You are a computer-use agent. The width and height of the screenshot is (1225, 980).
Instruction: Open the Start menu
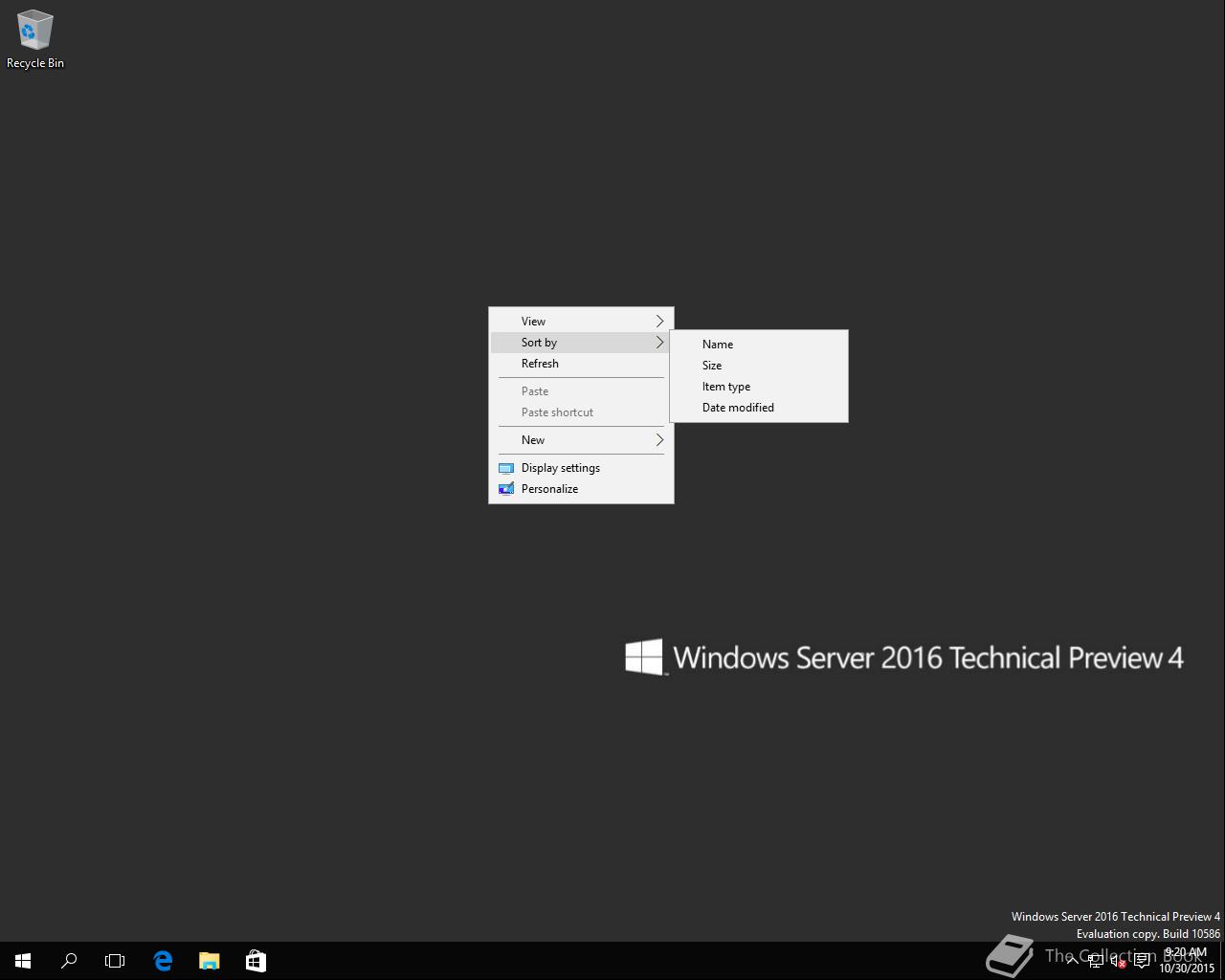click(x=23, y=961)
